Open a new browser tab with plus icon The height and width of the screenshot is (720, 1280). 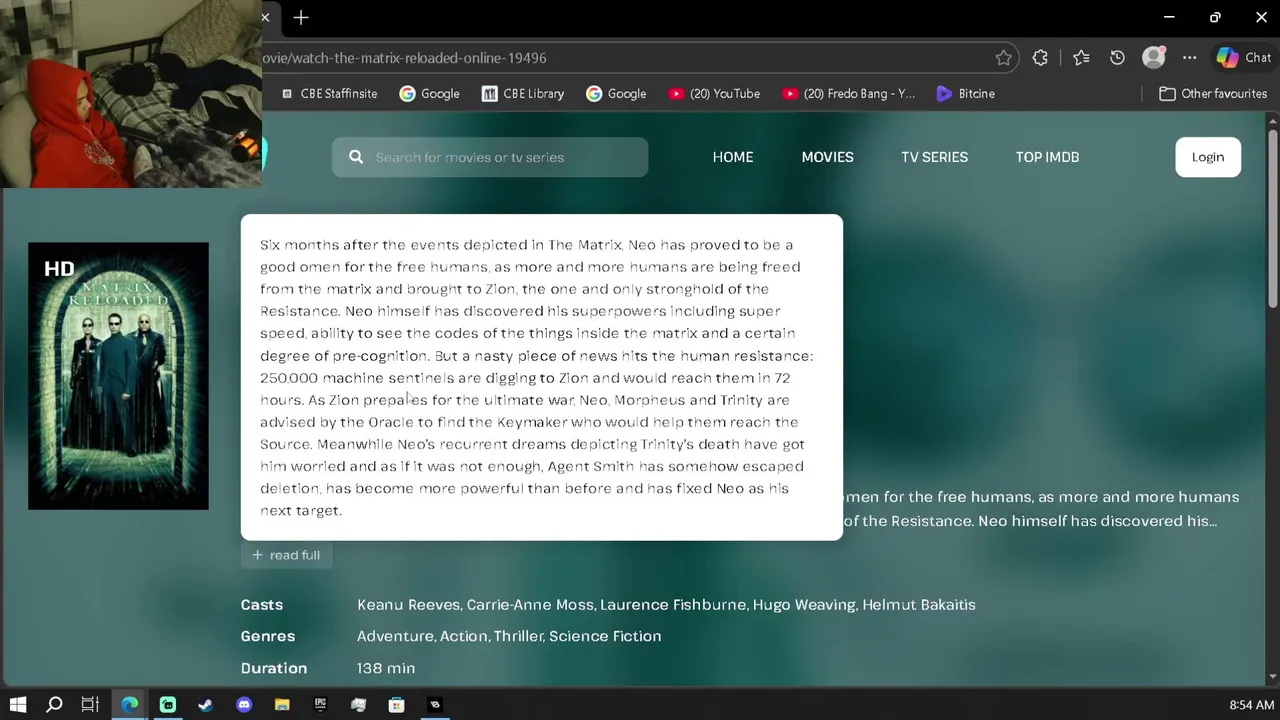(301, 18)
